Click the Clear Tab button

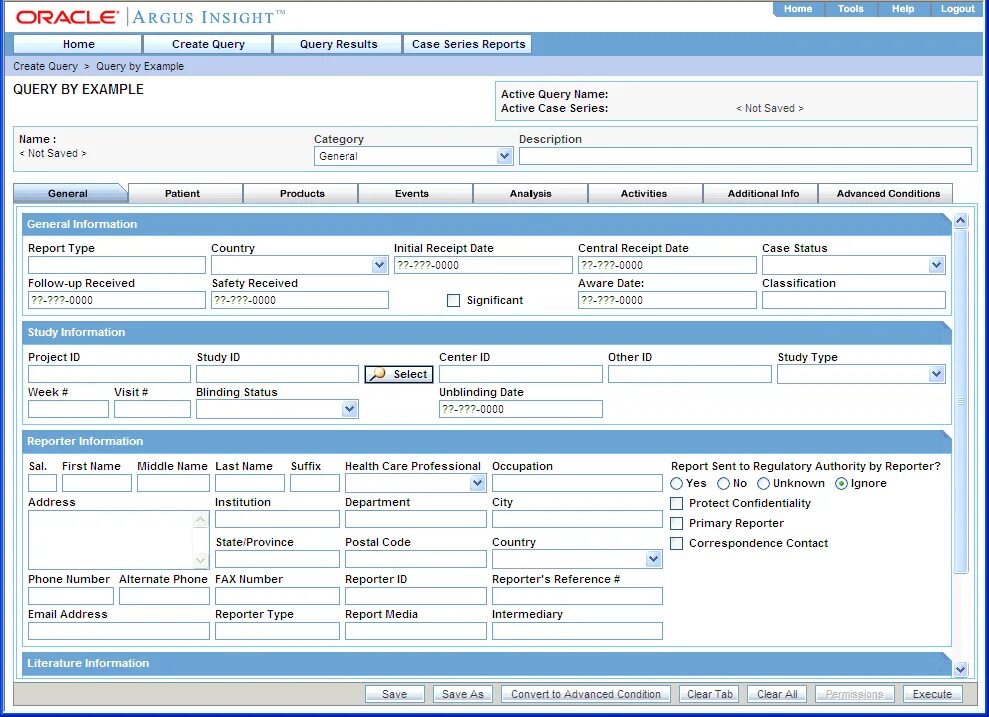click(710, 694)
